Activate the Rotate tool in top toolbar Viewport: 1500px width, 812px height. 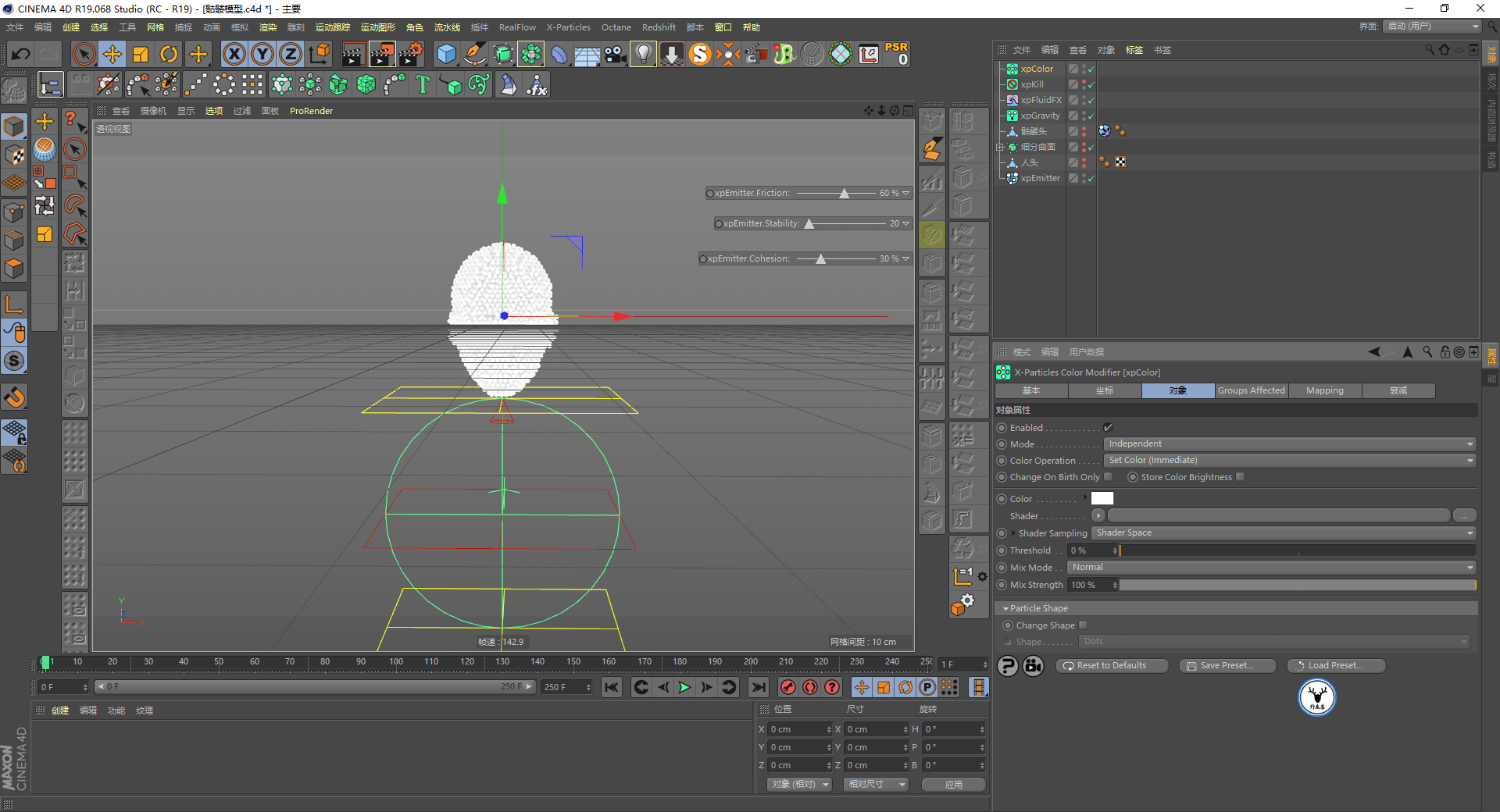pos(169,54)
